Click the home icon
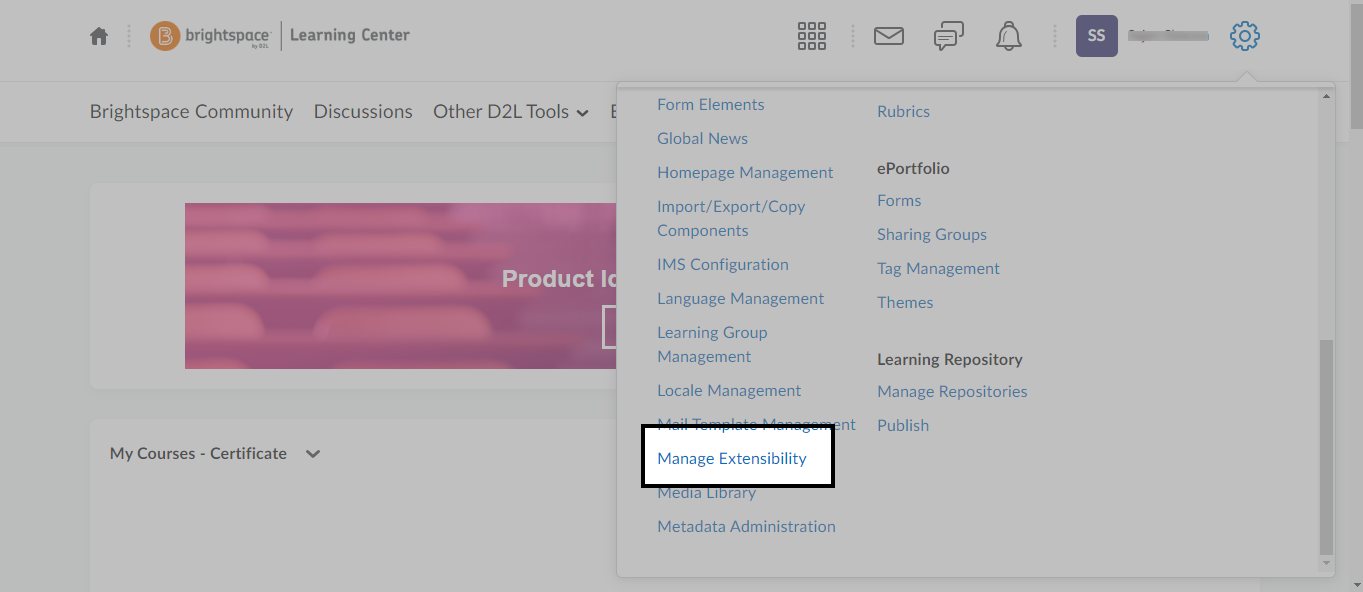 point(98,35)
